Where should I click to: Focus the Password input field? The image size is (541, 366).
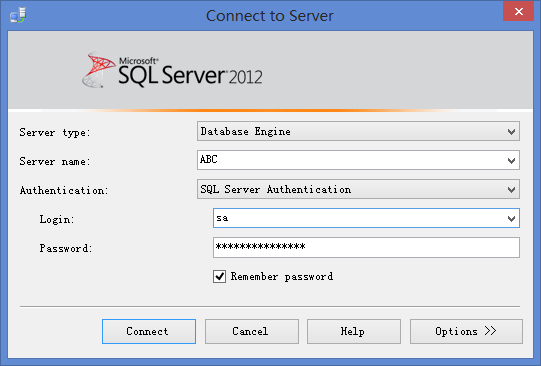[x=366, y=247]
